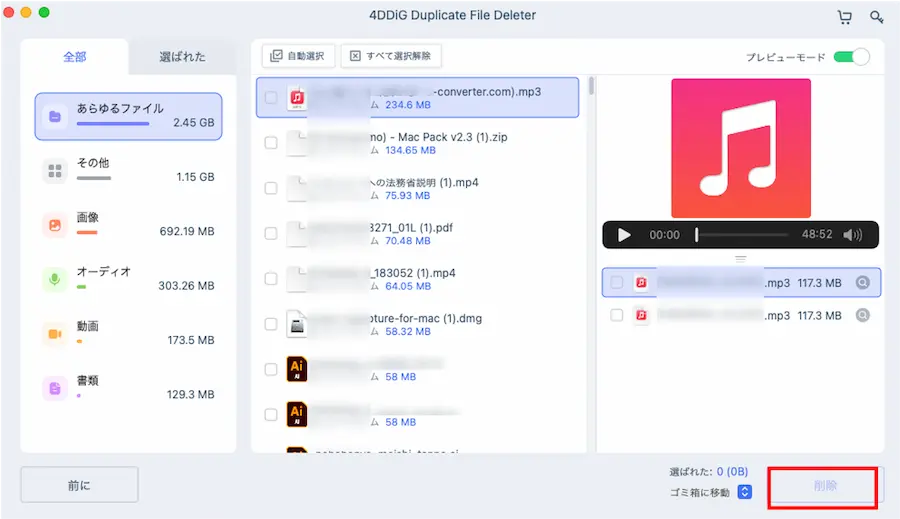Click the Mac Pack v2.3 zip file icon
Screen dimensions: 900x519
(297, 143)
